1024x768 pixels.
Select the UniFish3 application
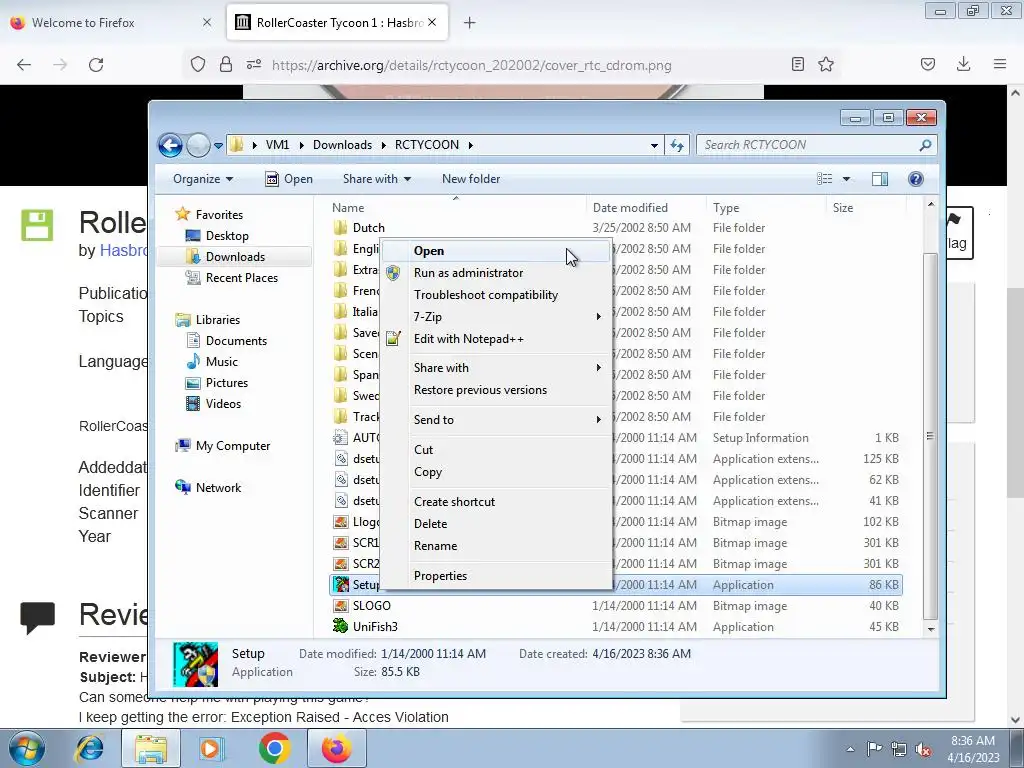[375, 627]
